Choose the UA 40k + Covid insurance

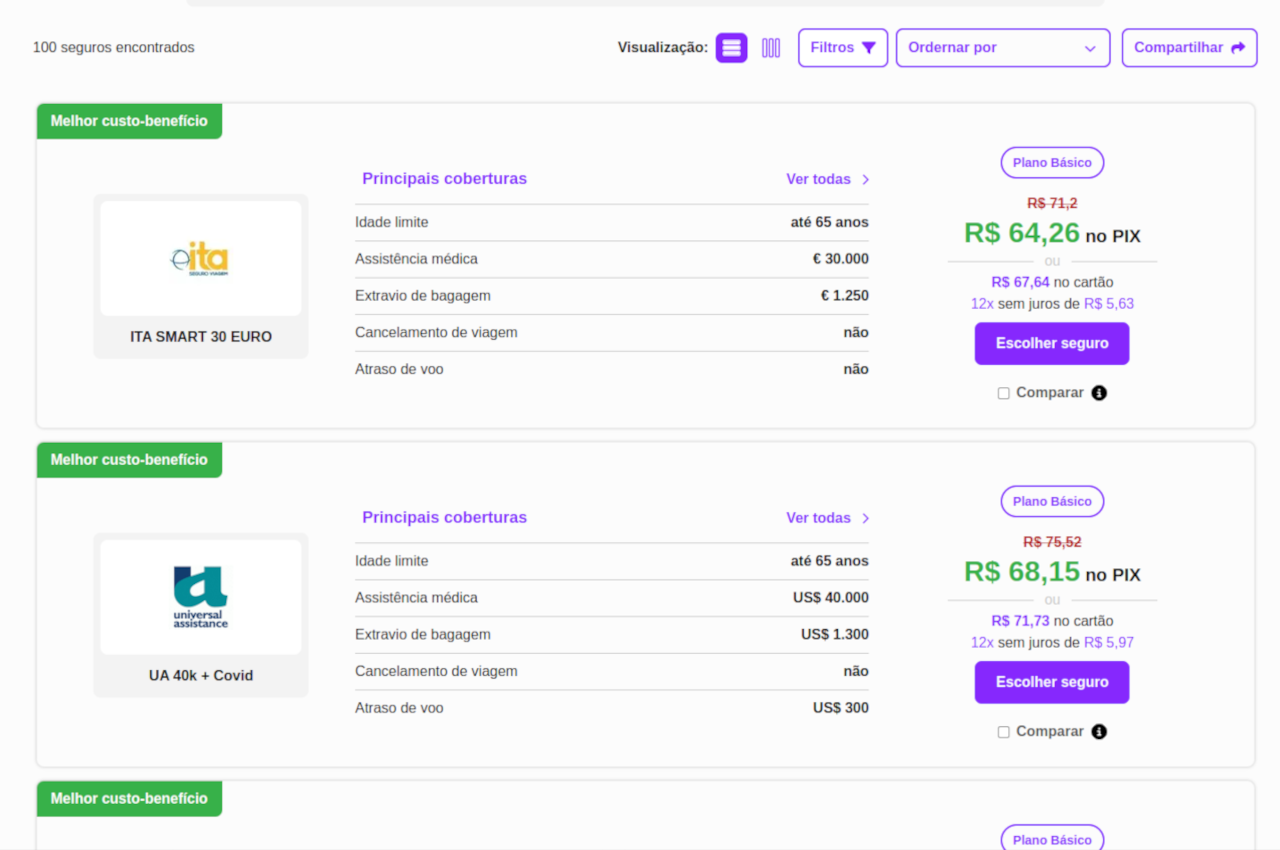pyautogui.click(x=1052, y=682)
